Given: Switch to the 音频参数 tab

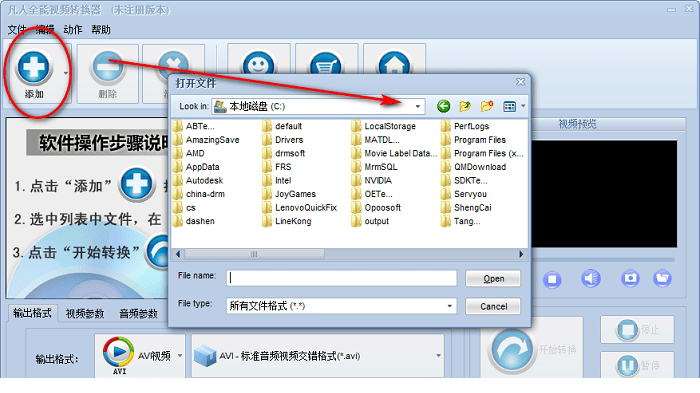Looking at the screenshot, I should 138,314.
